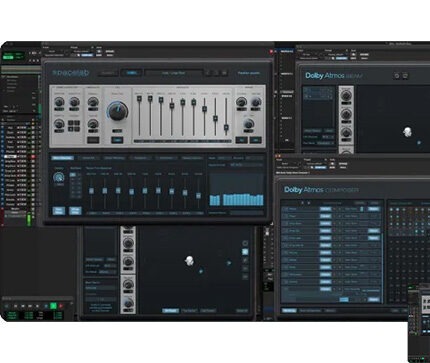Click the red record-arm indicator in the track list
Image resolution: width=430 pixels, height=363 pixels.
tap(33, 156)
